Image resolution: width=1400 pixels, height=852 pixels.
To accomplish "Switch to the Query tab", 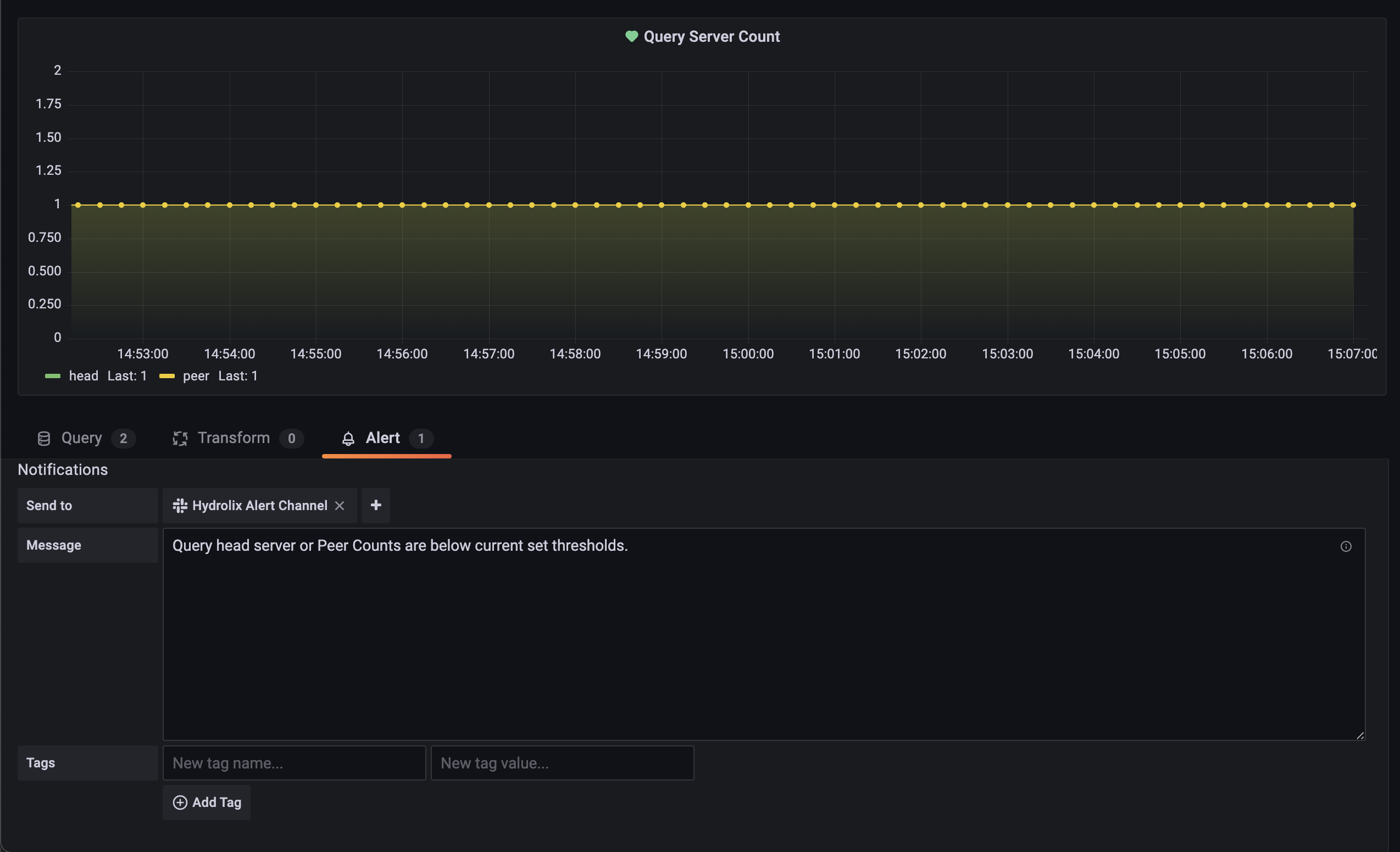I will 82,438.
